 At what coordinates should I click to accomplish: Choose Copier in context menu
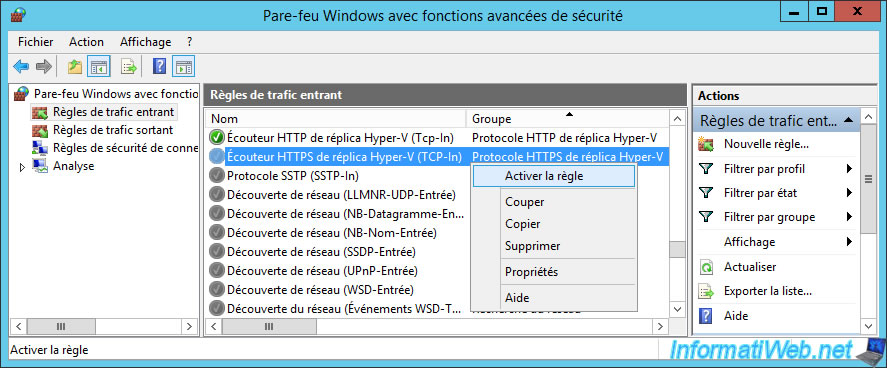(x=553, y=224)
